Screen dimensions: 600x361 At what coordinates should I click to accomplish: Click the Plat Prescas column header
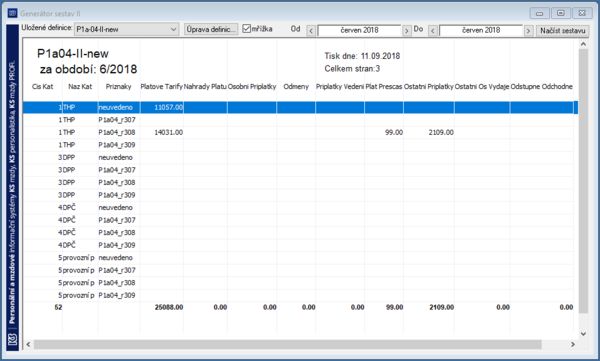point(384,87)
